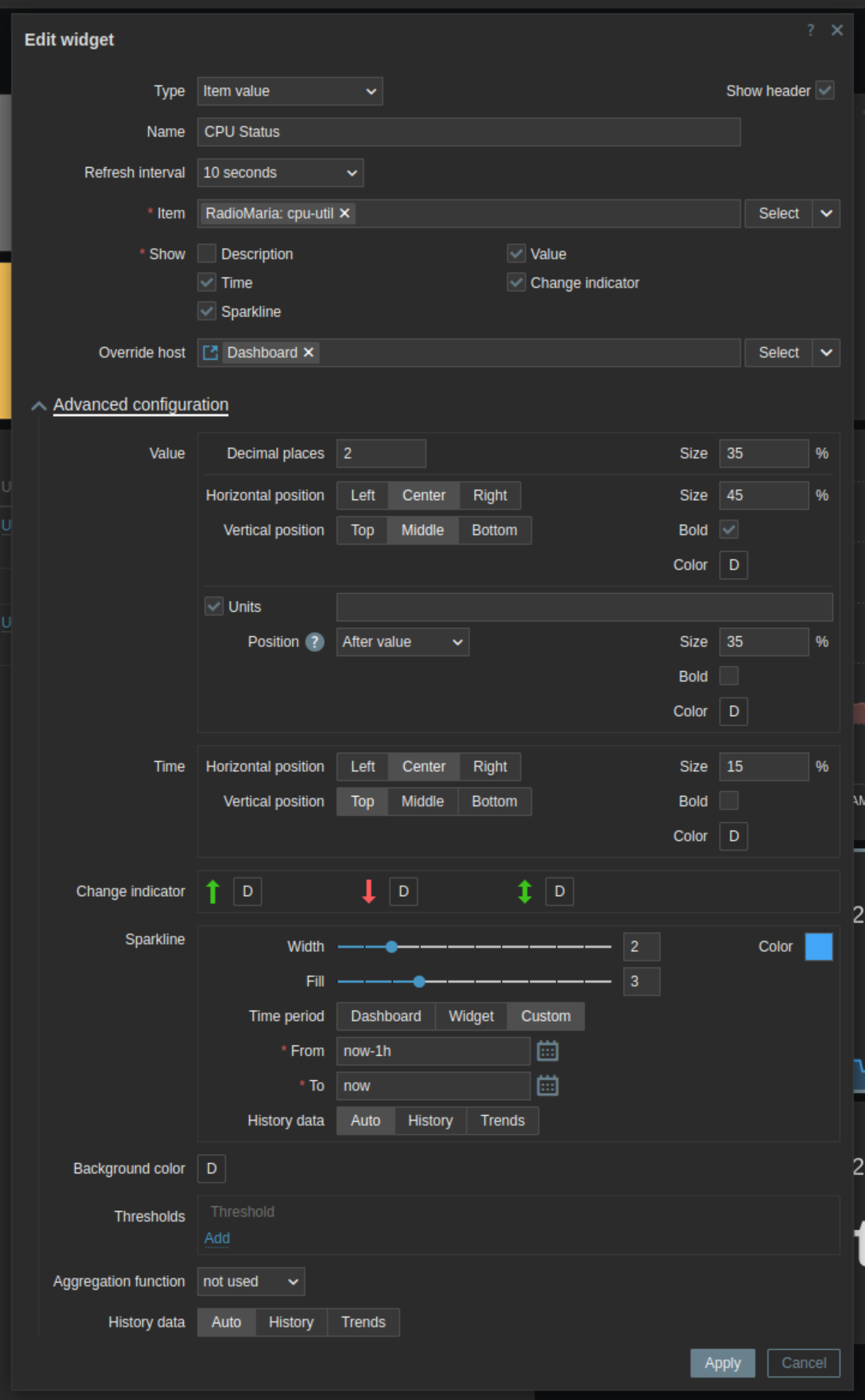Click the Apply button
865x1400 pixels.
click(722, 1363)
